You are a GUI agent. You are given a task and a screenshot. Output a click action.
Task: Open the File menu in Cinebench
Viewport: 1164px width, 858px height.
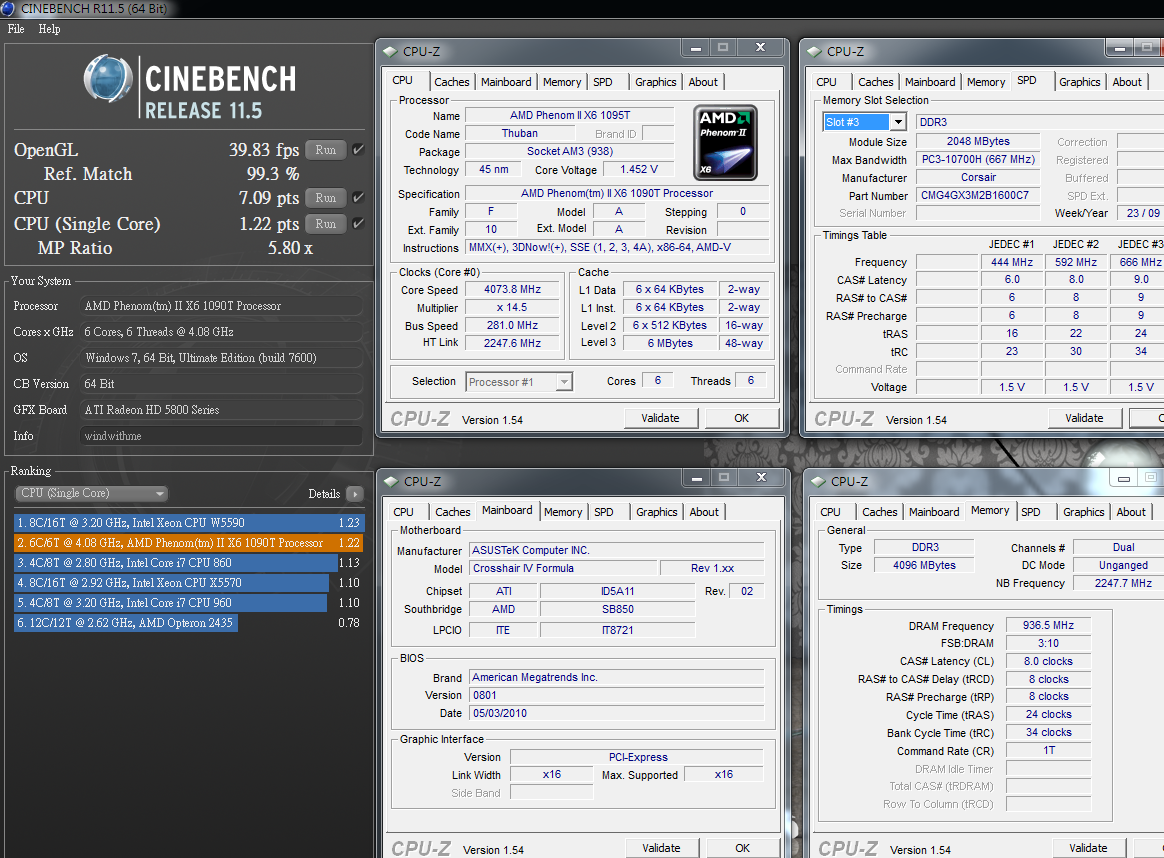pos(16,29)
